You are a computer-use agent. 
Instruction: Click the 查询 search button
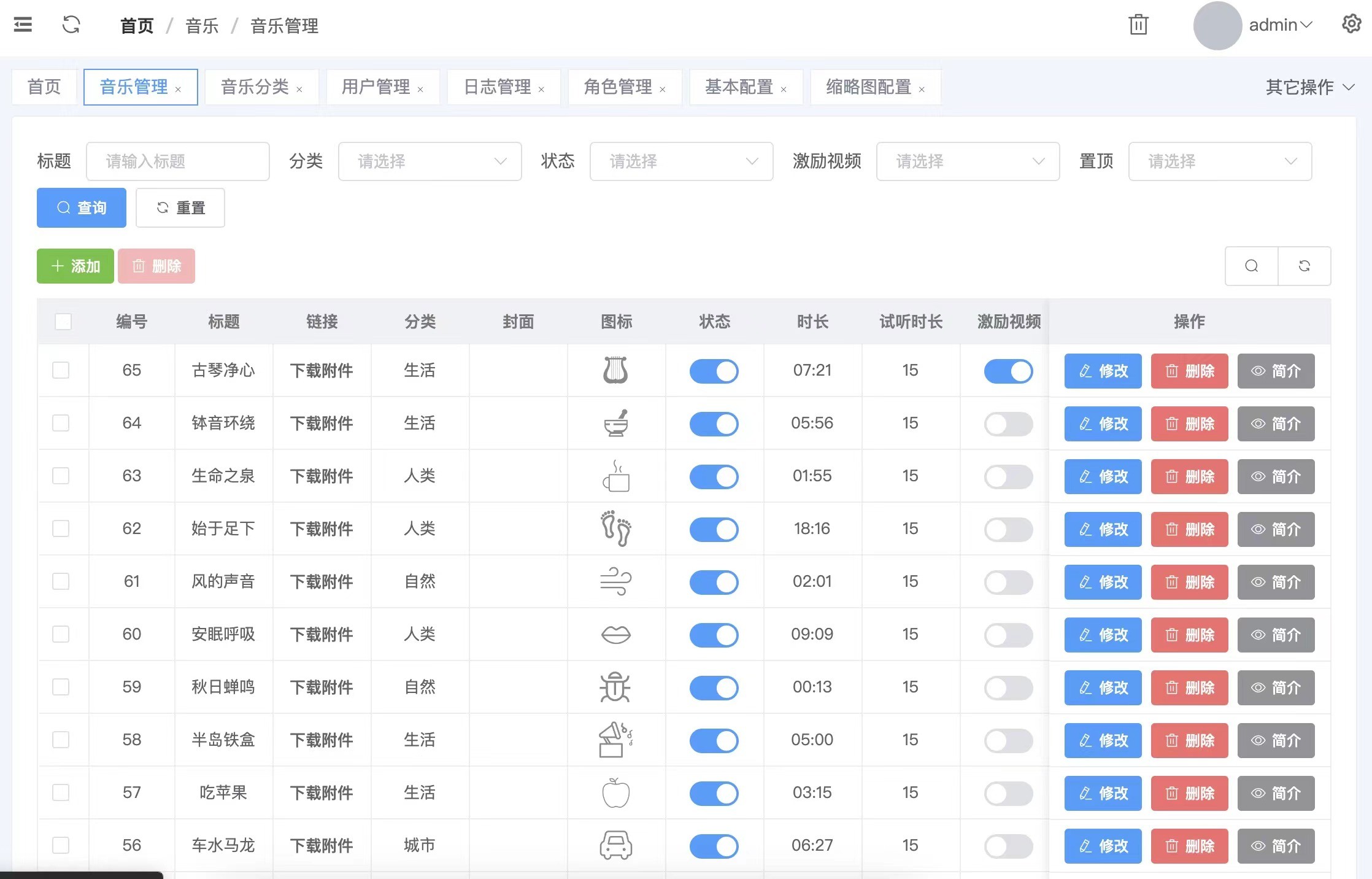point(82,207)
